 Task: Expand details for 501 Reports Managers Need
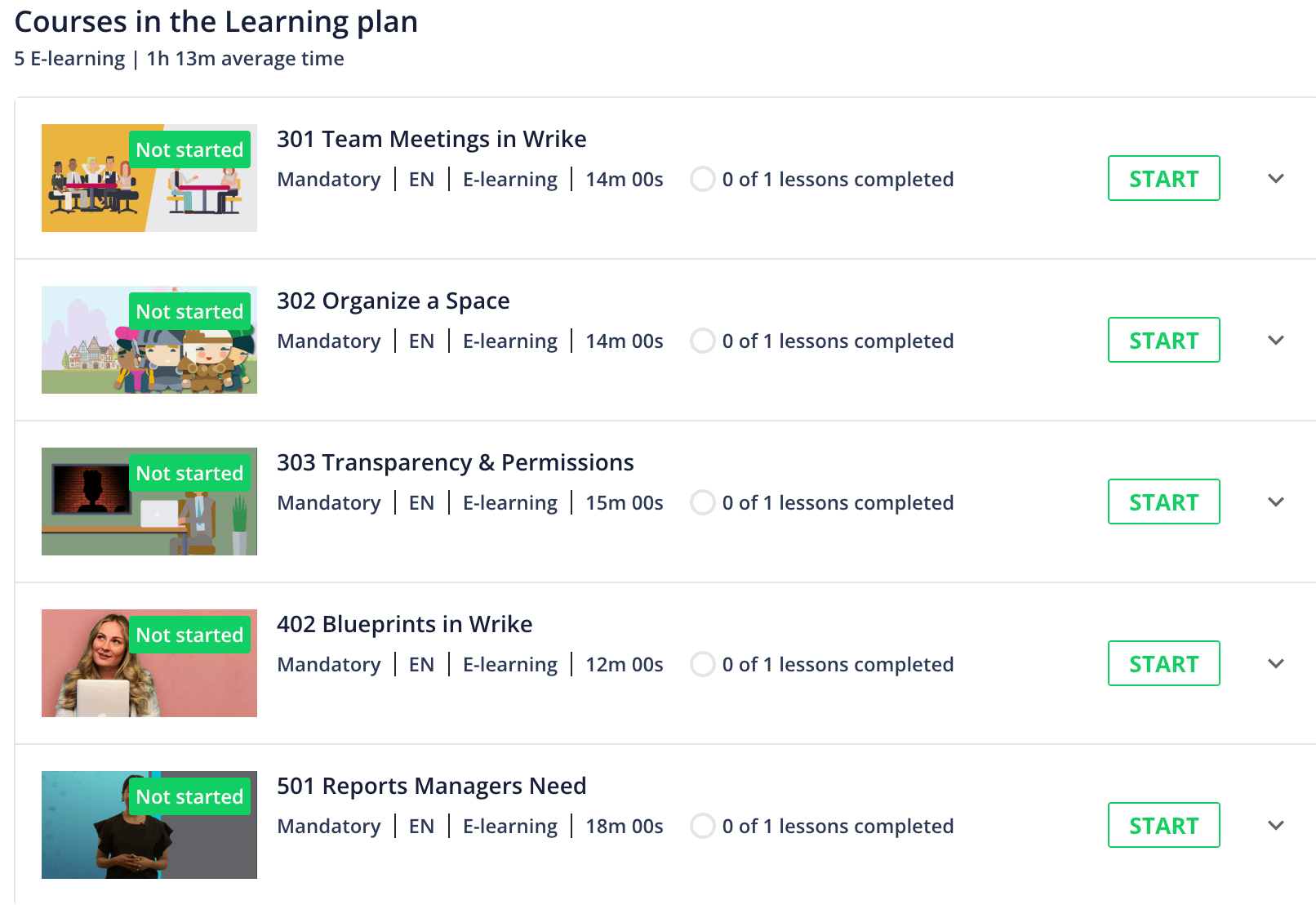coord(1274,825)
